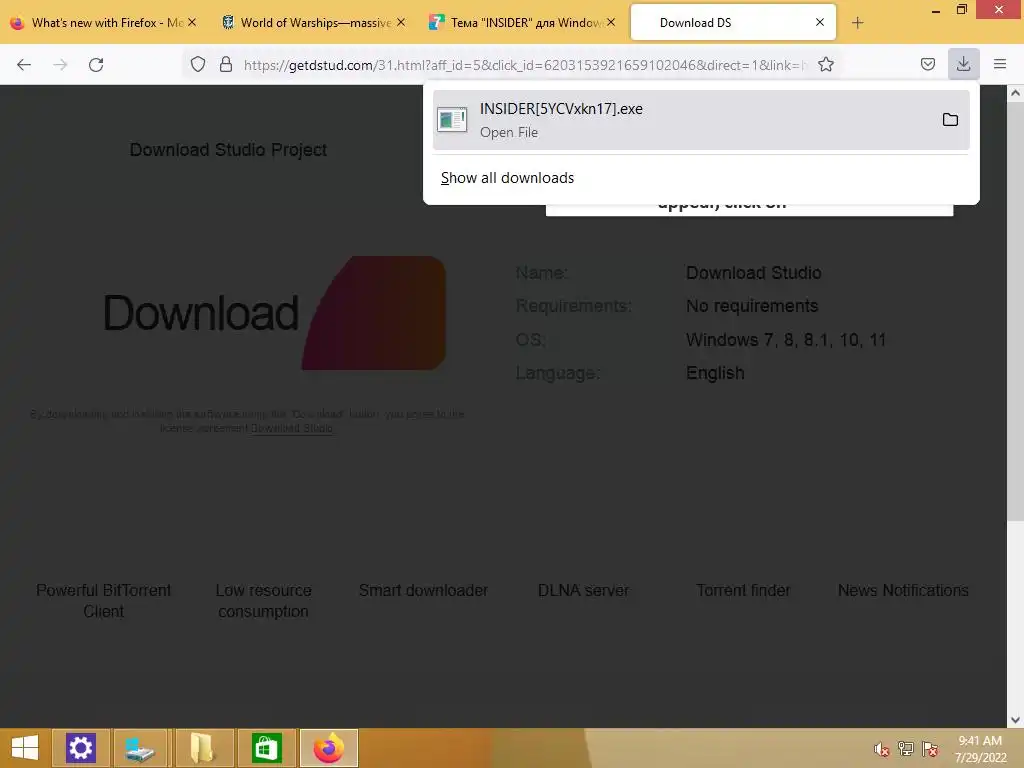Click the big Download button graphic
Viewport: 1024px width, 768px height.
pos(275,313)
